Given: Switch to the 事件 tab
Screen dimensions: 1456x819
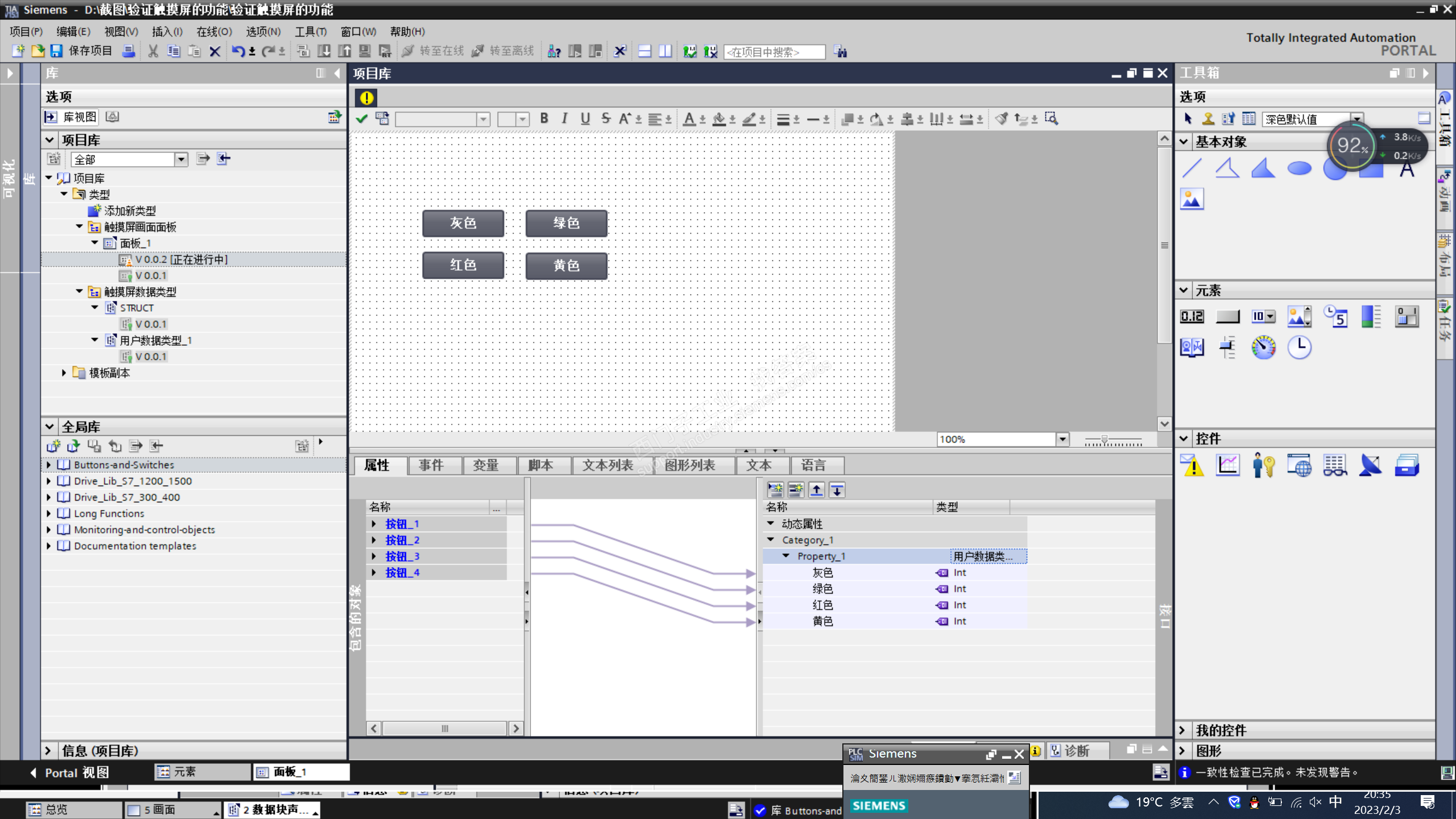Looking at the screenshot, I should 431,465.
